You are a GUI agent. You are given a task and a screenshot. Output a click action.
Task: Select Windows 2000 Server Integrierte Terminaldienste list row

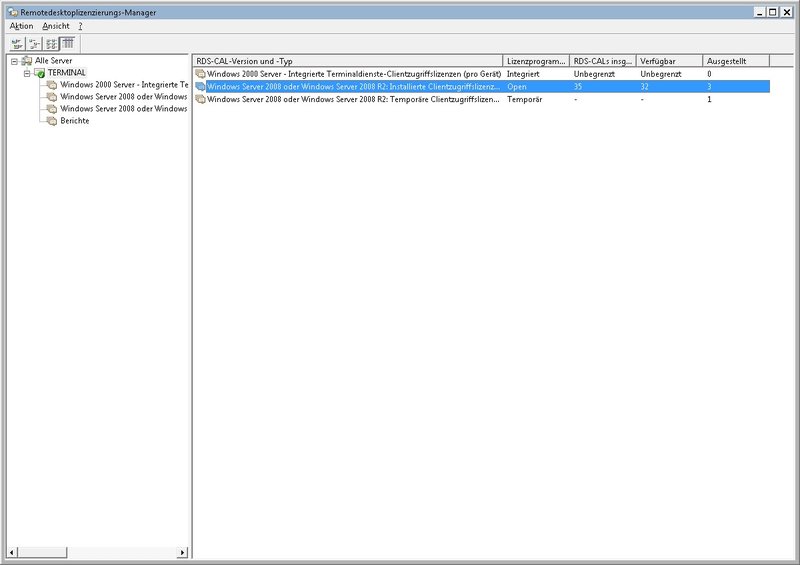coord(482,74)
